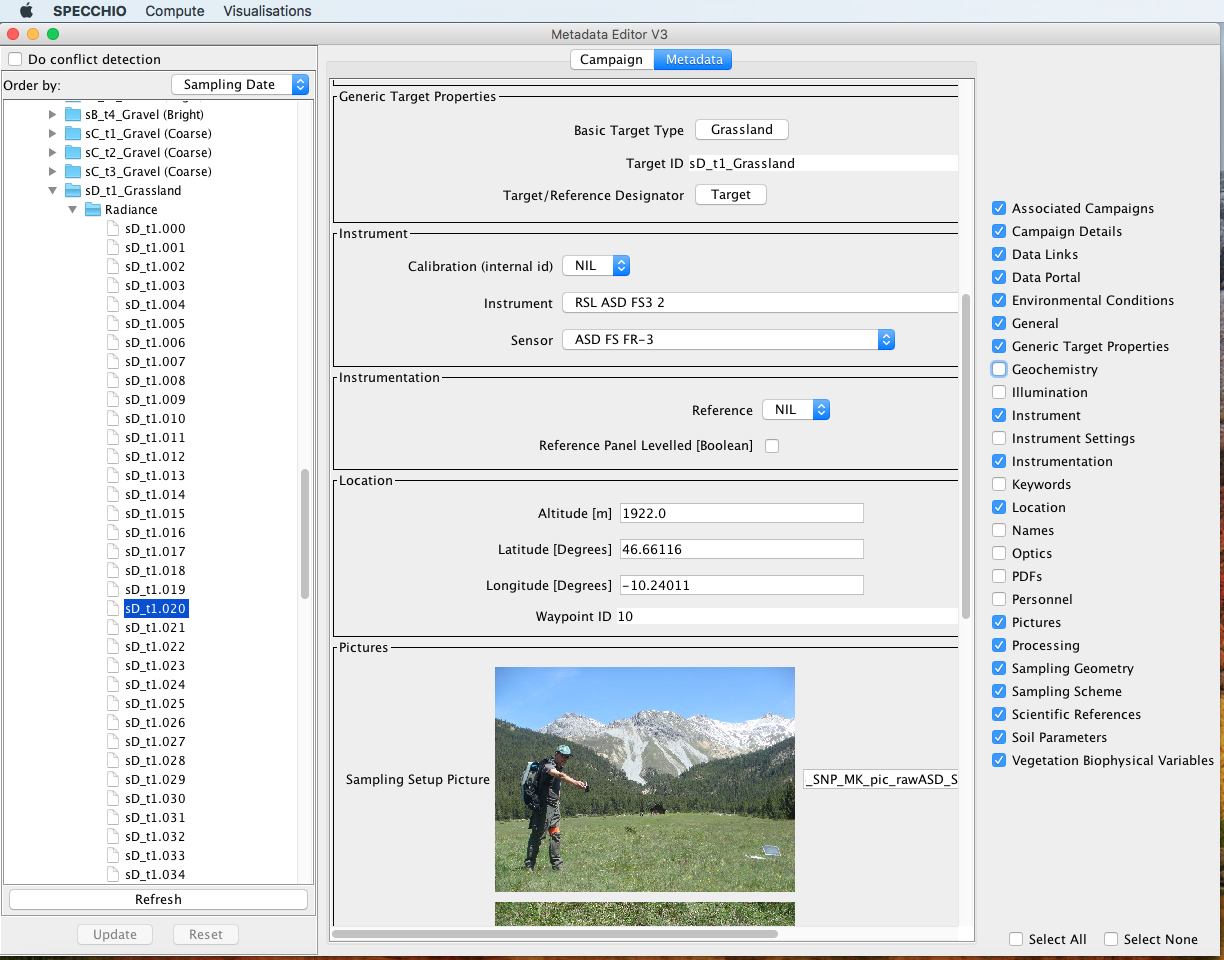Click file icon of sD_t1.025
This screenshot has width=1224, height=960.
click(x=113, y=703)
